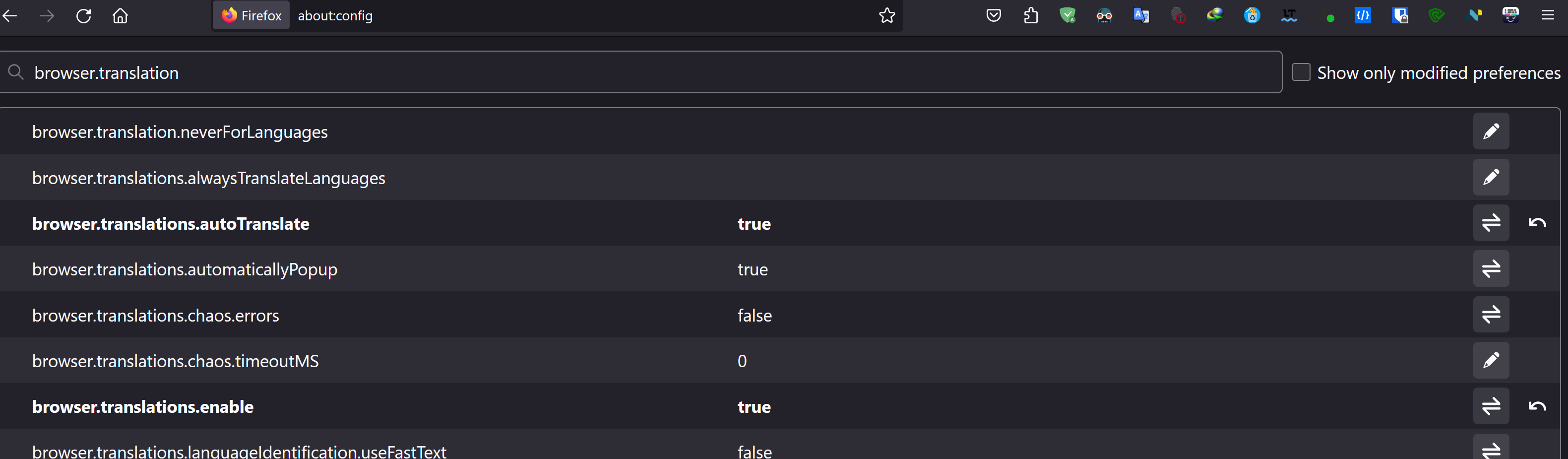Screen dimensions: 1568x459
Task: Click the Firefox identity badge in address bar
Action: 251,16
